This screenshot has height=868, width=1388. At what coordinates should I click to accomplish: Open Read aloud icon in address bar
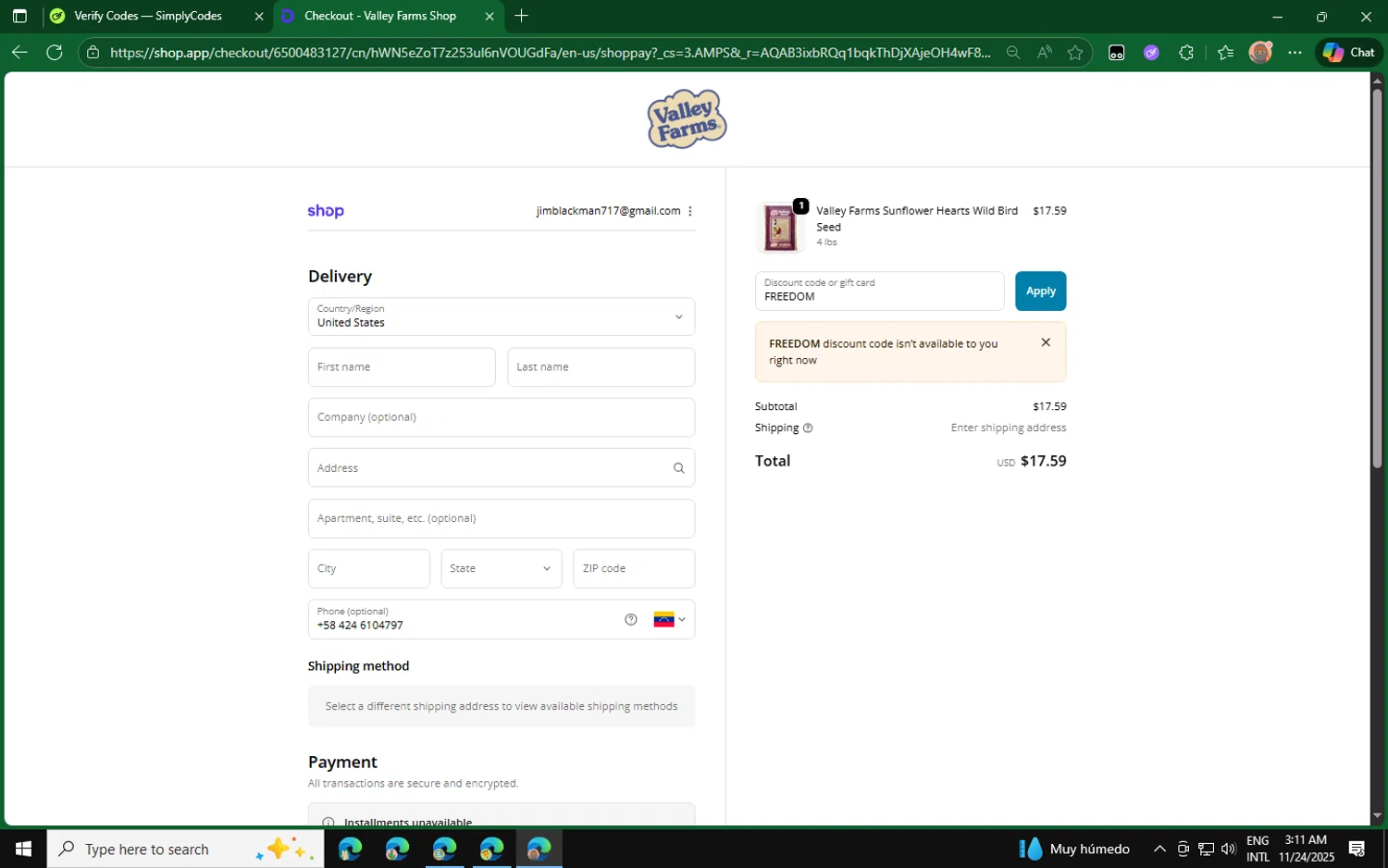click(1045, 53)
